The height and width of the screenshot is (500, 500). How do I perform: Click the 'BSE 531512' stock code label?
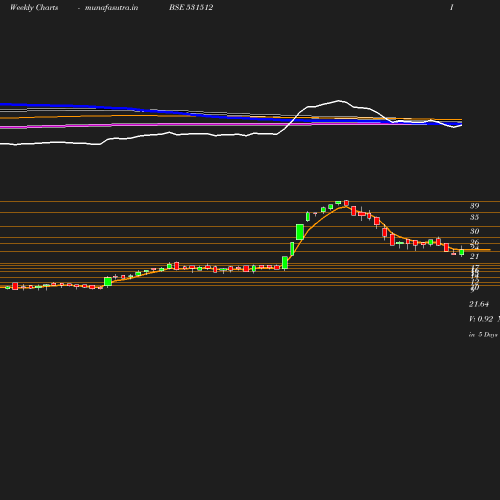(191, 7)
